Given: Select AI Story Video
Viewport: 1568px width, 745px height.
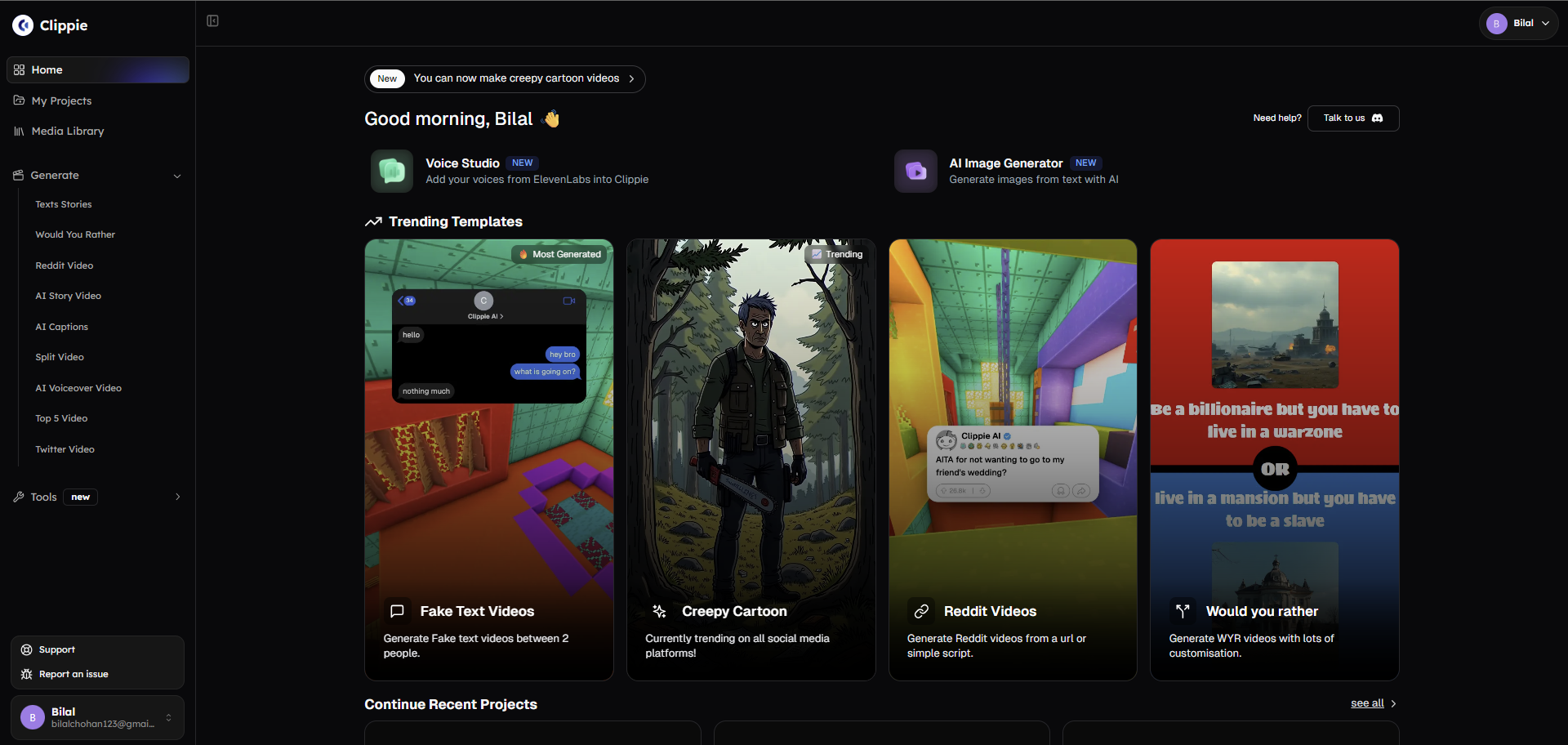Looking at the screenshot, I should pos(69,296).
